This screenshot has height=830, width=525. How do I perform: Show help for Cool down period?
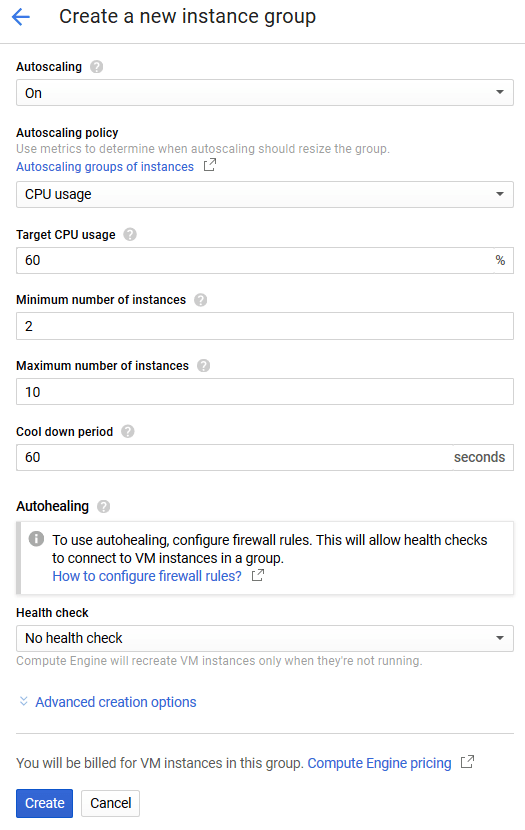click(128, 431)
